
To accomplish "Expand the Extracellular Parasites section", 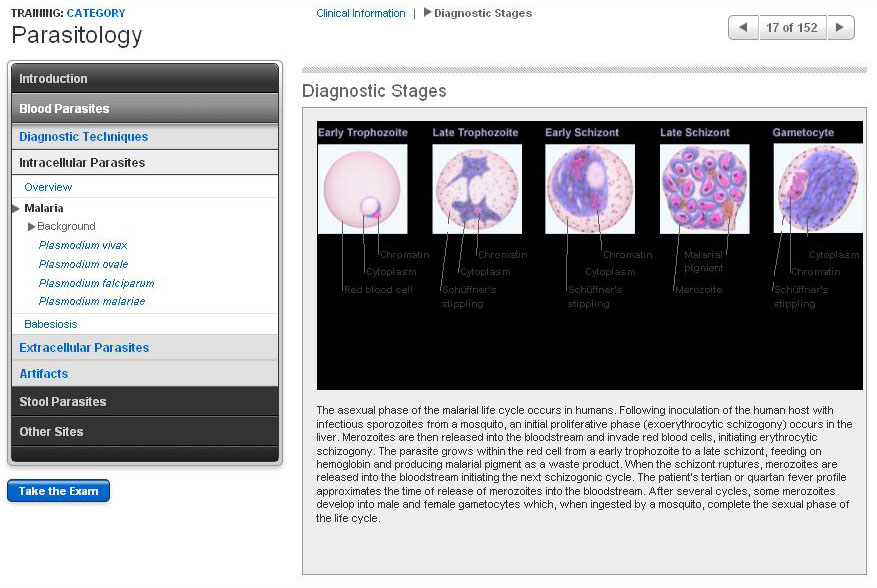I will pos(84,348).
